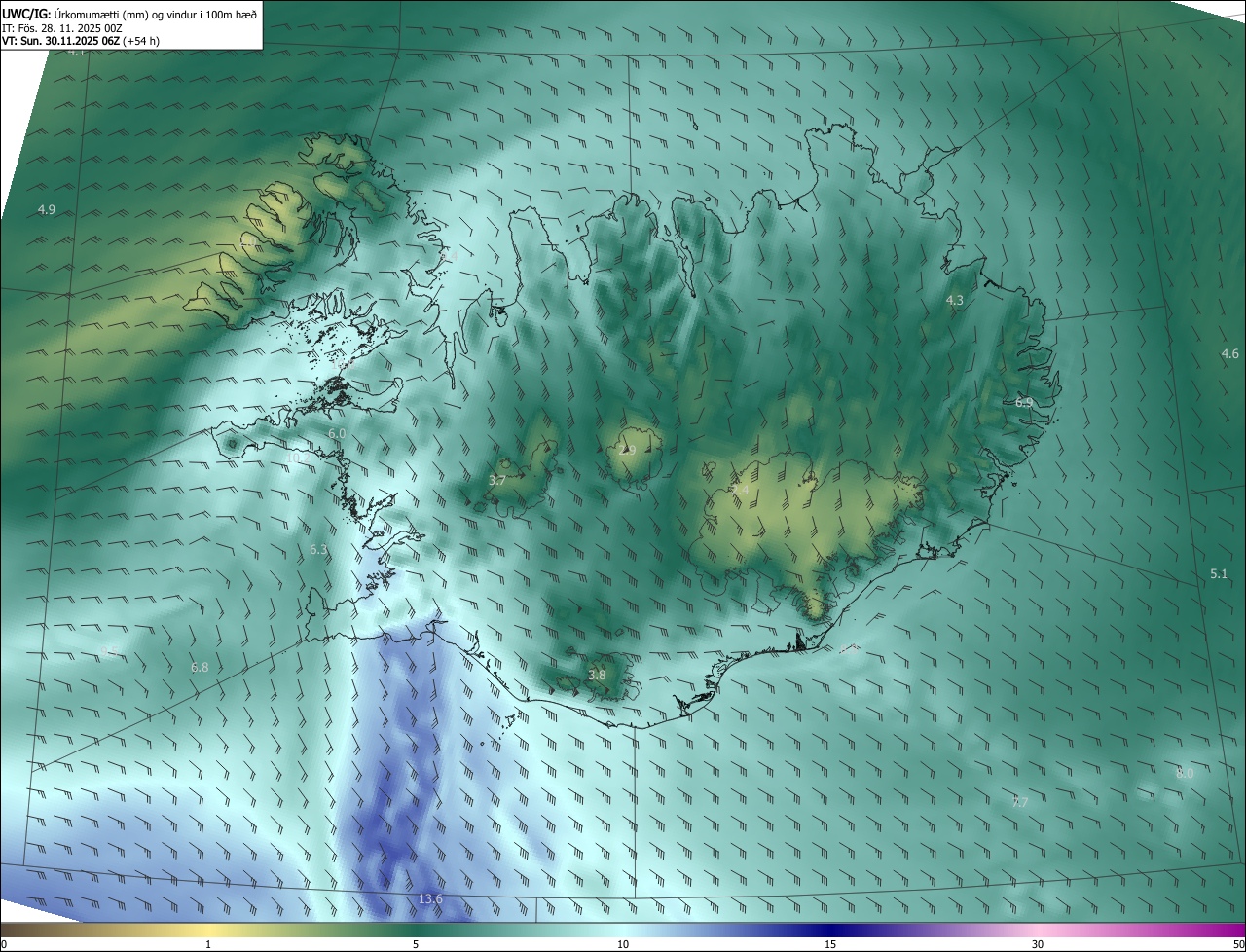The height and width of the screenshot is (952, 1246).
Task: Click the '1' tick on color scale
Action: pos(208,945)
